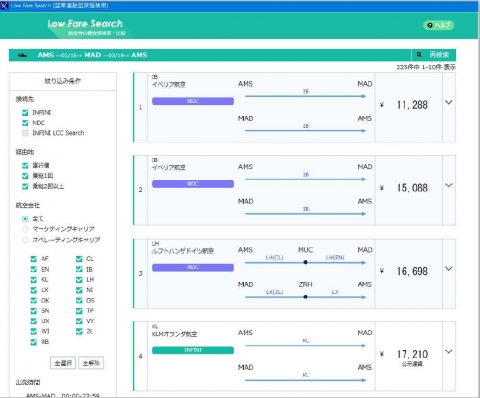
Task: Click the help button in the header
Action: click(438, 25)
